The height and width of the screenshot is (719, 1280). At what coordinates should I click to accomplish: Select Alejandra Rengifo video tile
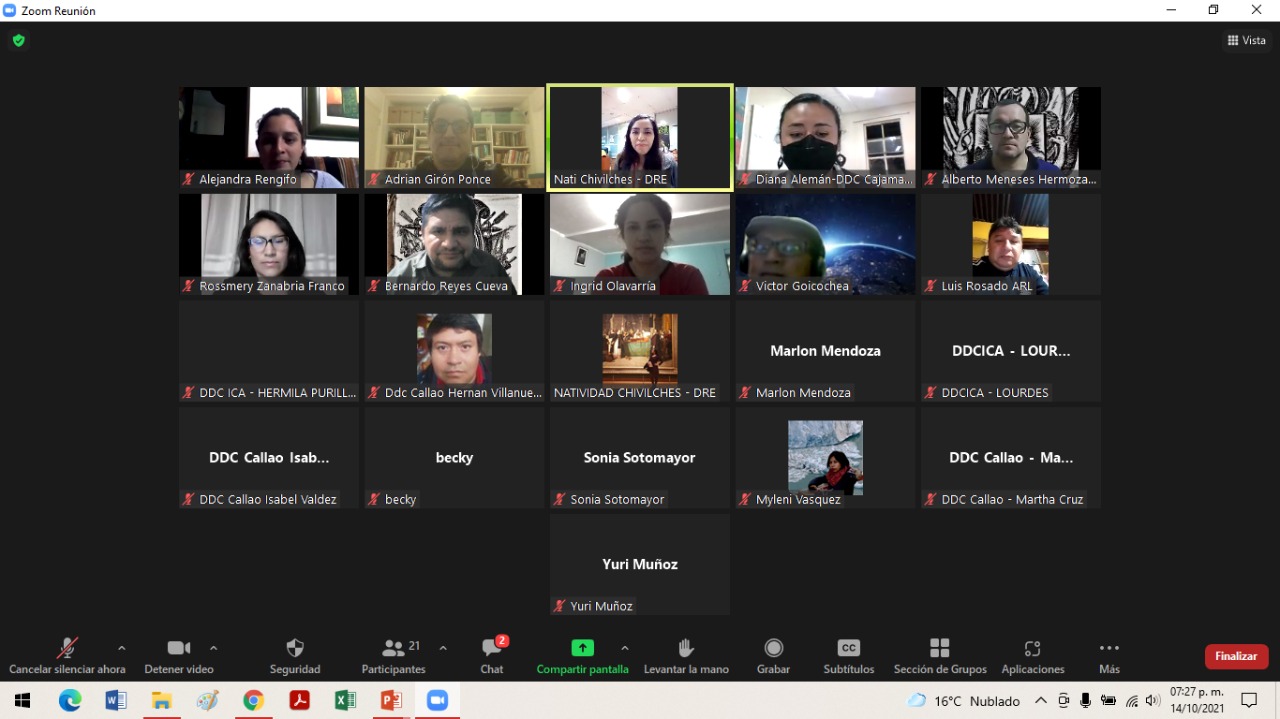(x=269, y=137)
